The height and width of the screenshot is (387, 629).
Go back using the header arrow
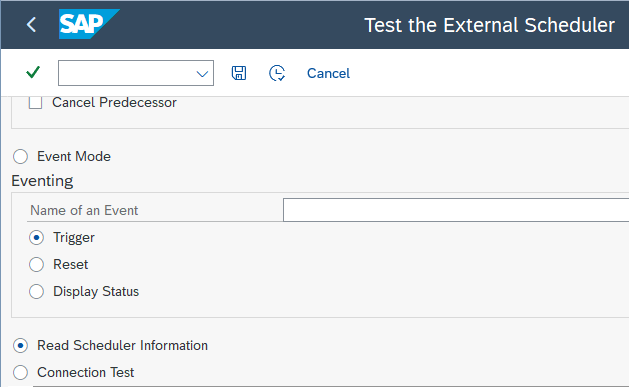click(31, 25)
